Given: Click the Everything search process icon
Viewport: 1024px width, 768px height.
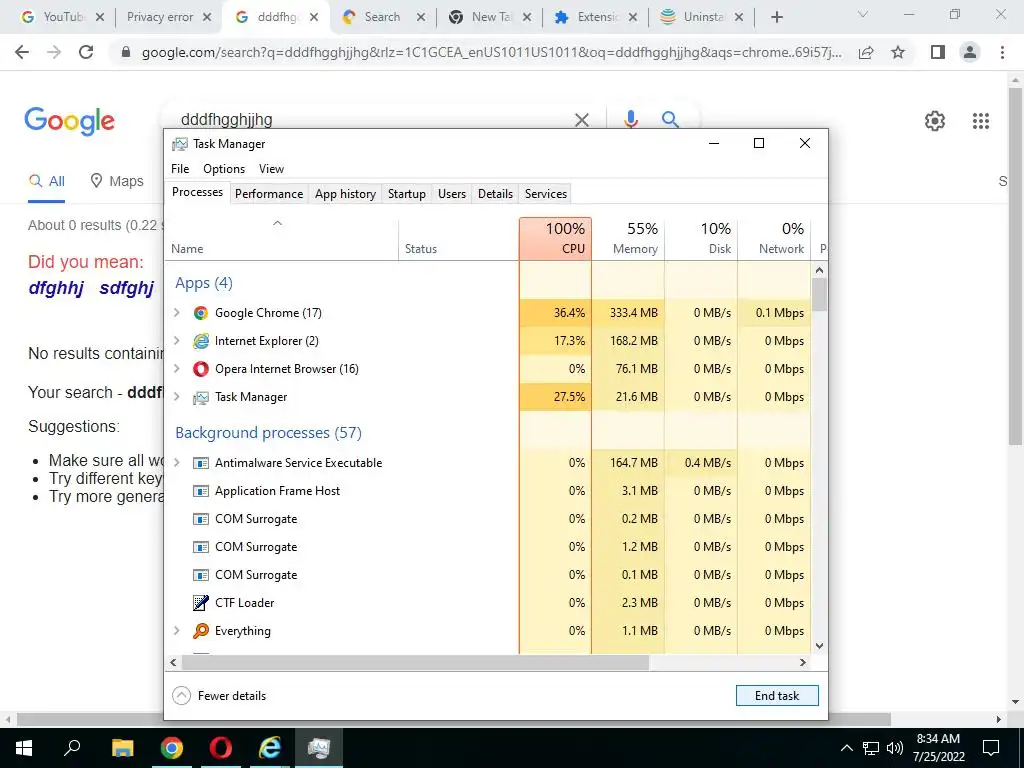Looking at the screenshot, I should 200,631.
